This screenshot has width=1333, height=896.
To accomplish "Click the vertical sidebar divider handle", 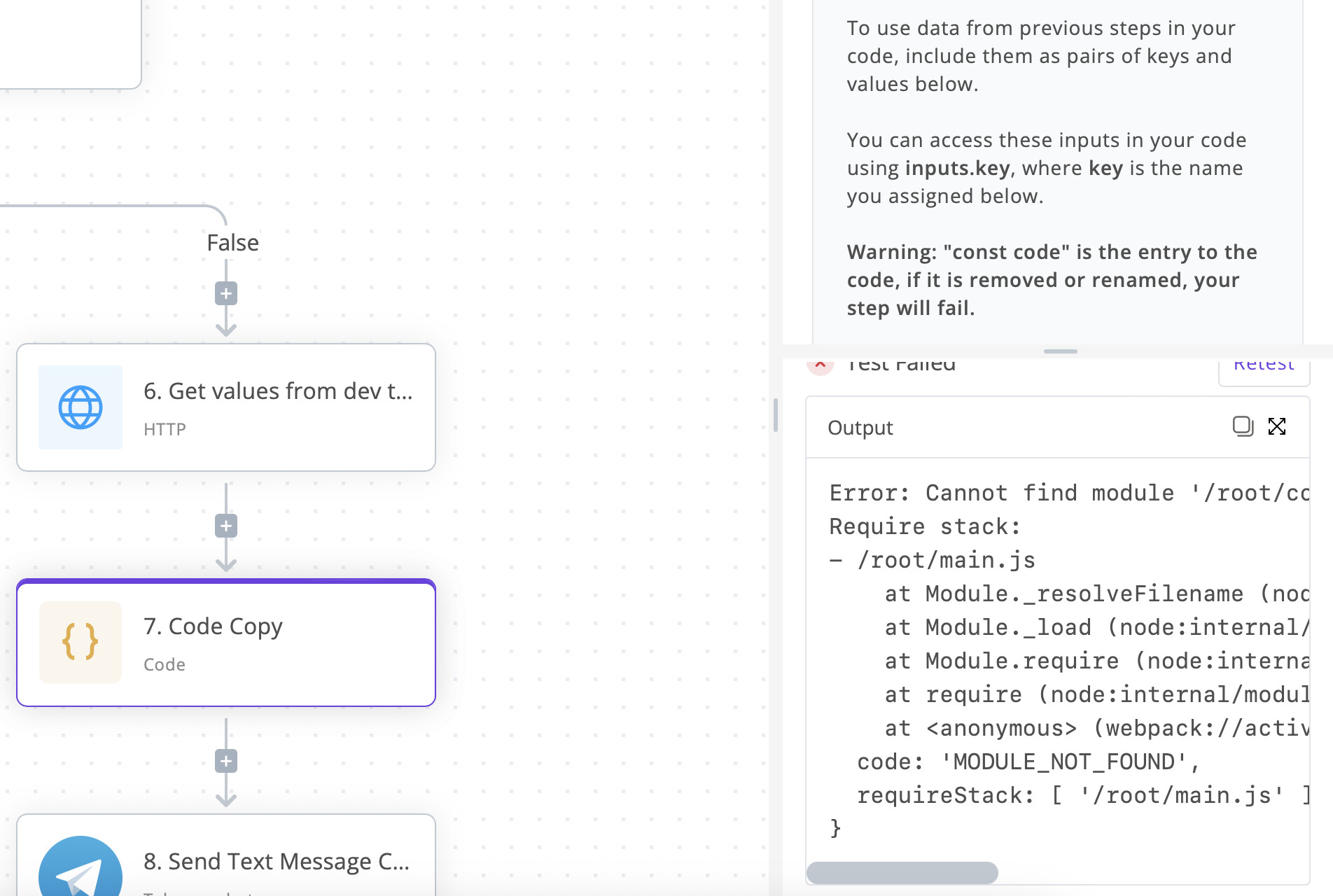I will click(776, 415).
